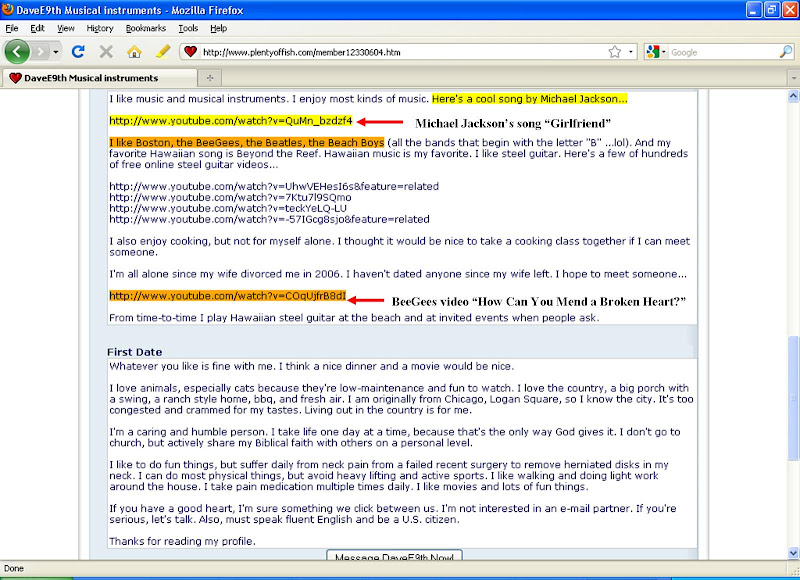Open the 7Ktu7l9SQmo YouTube link
This screenshot has height=580, width=800.
(x=230, y=197)
